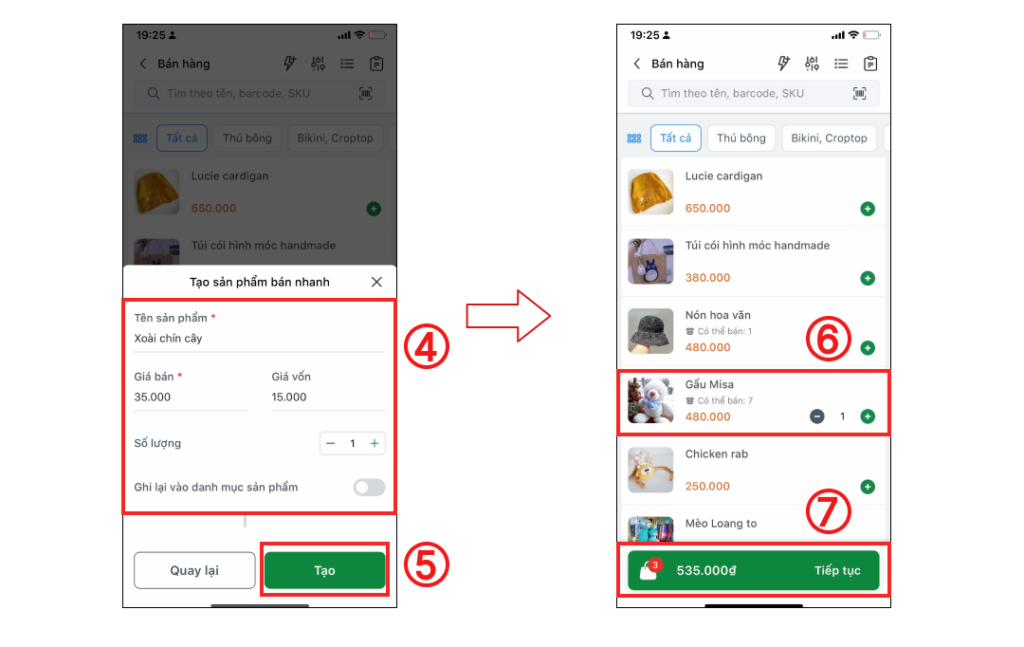The width and height of the screenshot is (1024, 647).
Task: Tap the barcode scanner icon in right search bar
Action: pos(859,93)
